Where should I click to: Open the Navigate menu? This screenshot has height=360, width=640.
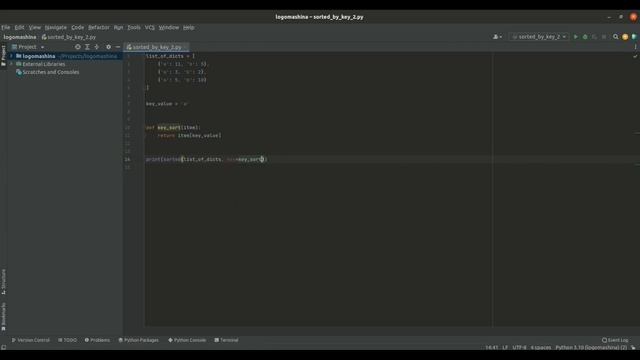click(56, 27)
